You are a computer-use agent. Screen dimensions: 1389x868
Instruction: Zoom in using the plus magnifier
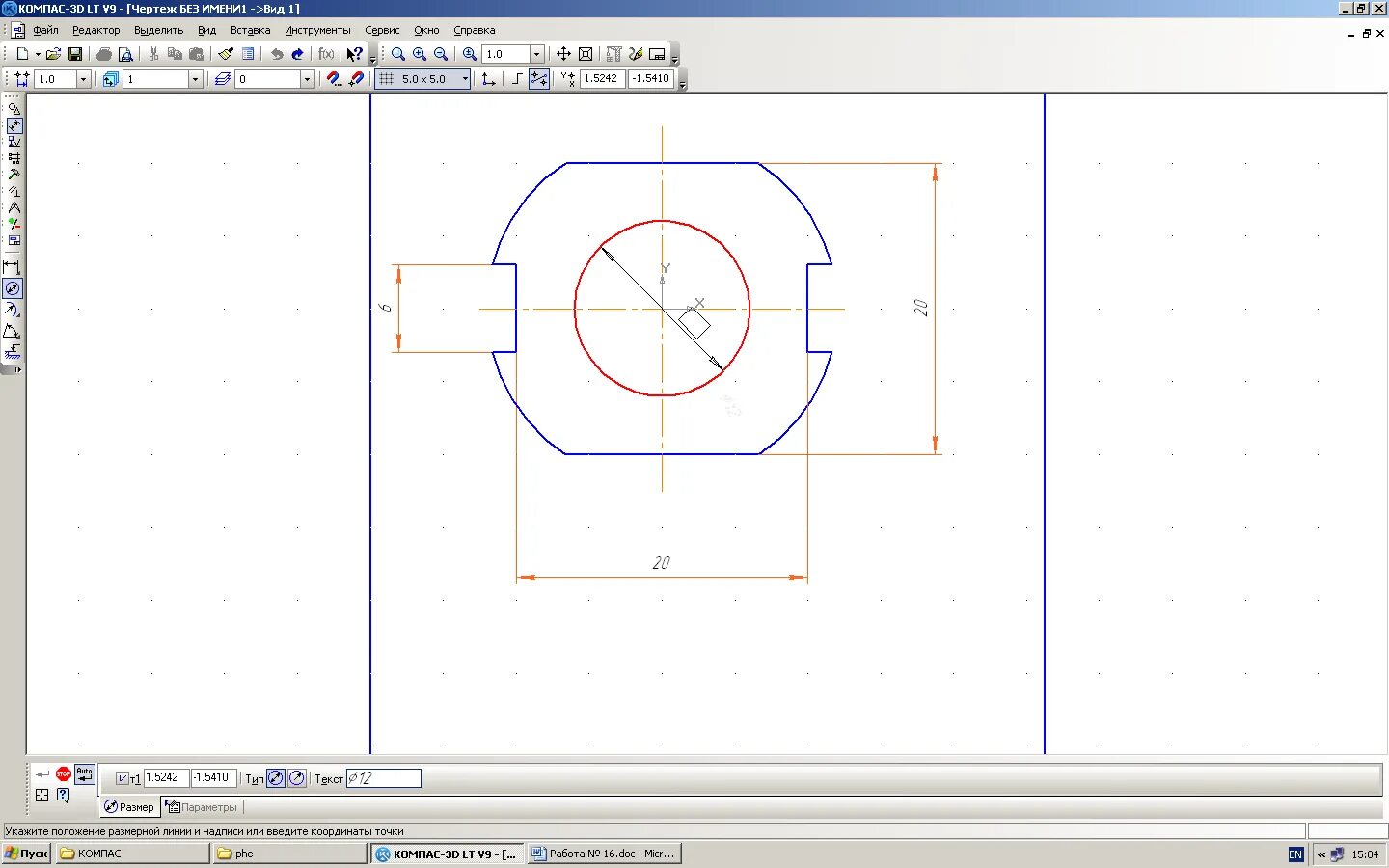(x=420, y=54)
